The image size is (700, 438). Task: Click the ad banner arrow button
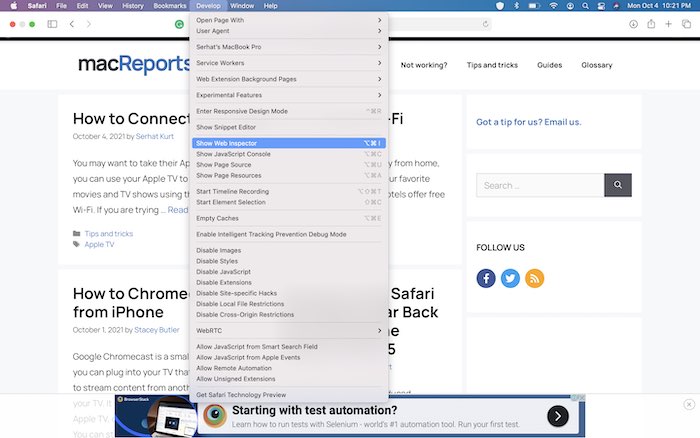558,416
